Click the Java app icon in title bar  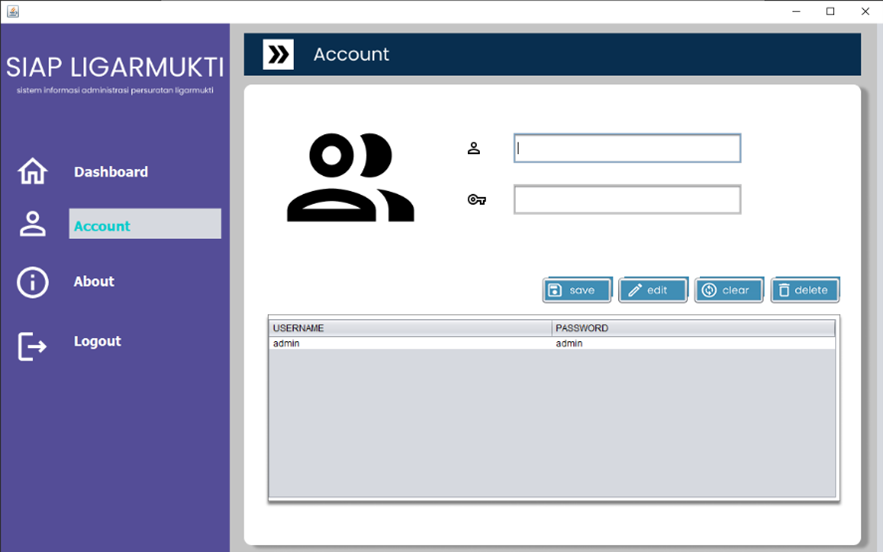coord(11,11)
